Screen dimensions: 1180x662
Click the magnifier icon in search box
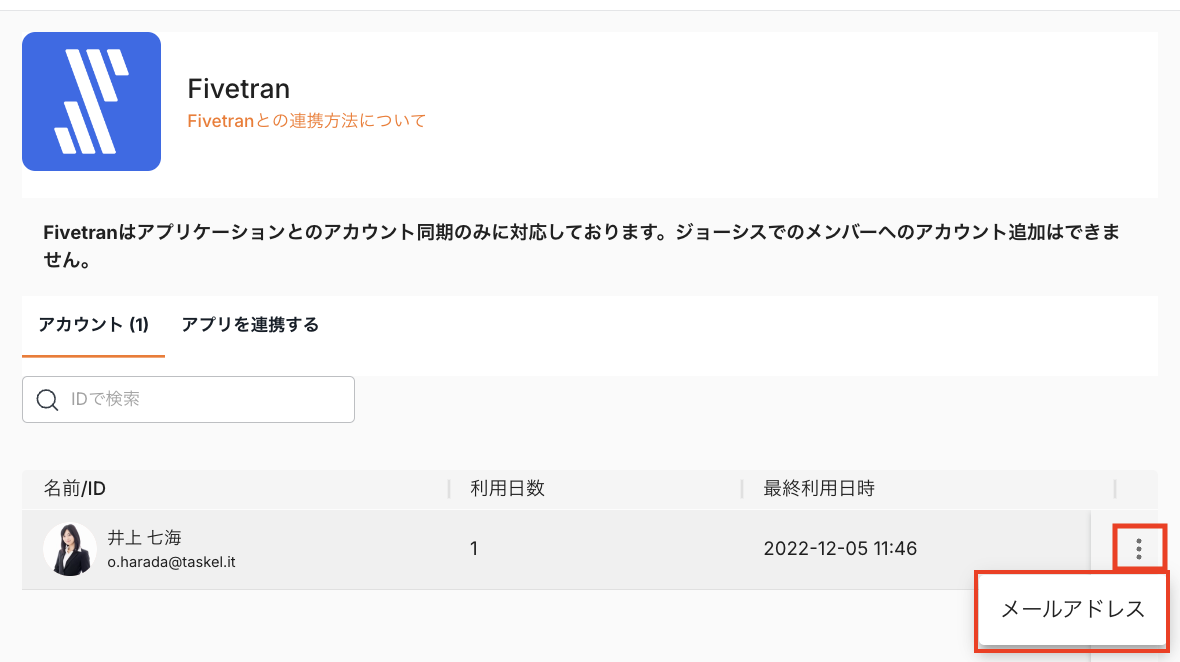pyautogui.click(x=47, y=400)
